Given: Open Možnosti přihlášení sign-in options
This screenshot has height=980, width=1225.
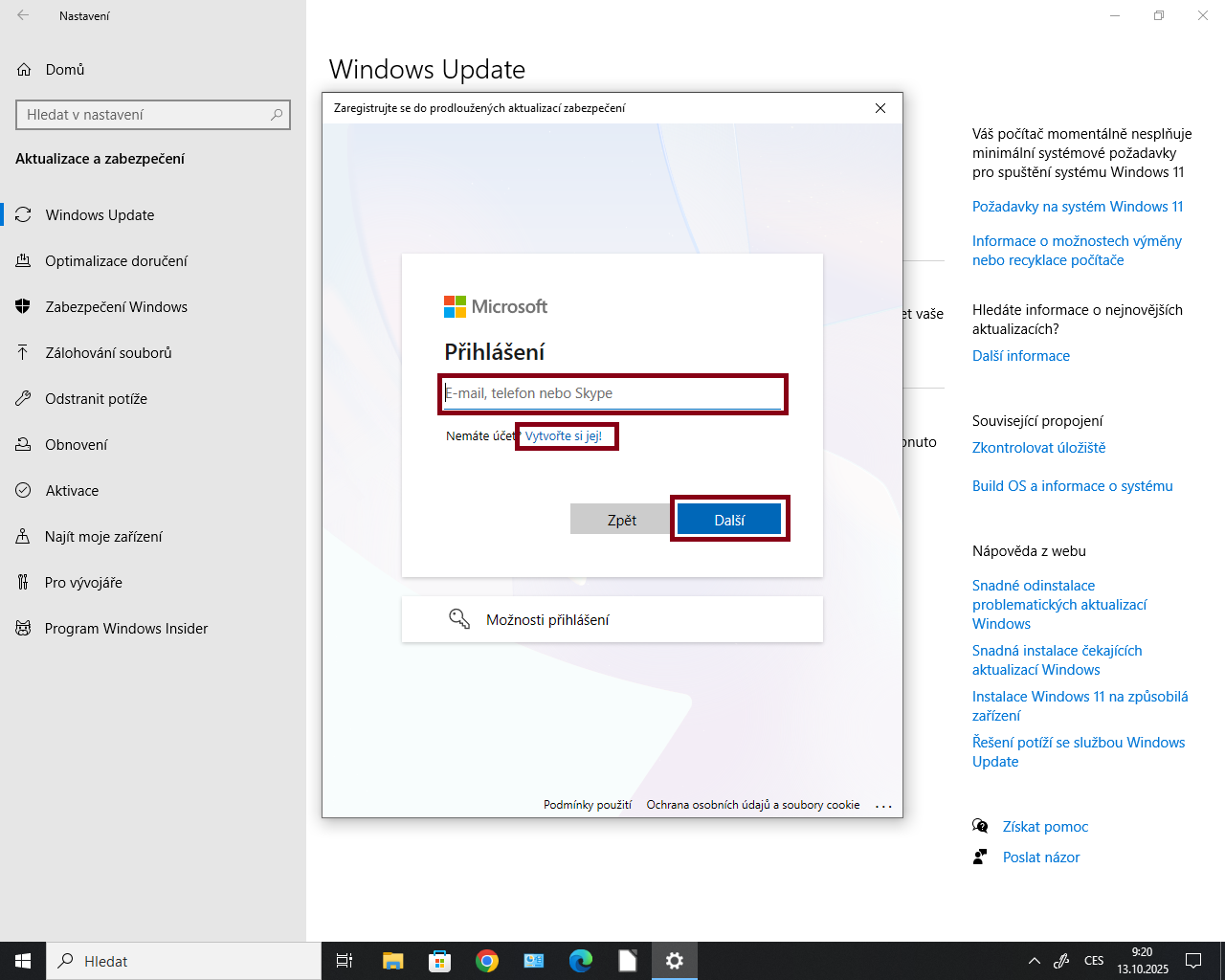Looking at the screenshot, I should [612, 619].
